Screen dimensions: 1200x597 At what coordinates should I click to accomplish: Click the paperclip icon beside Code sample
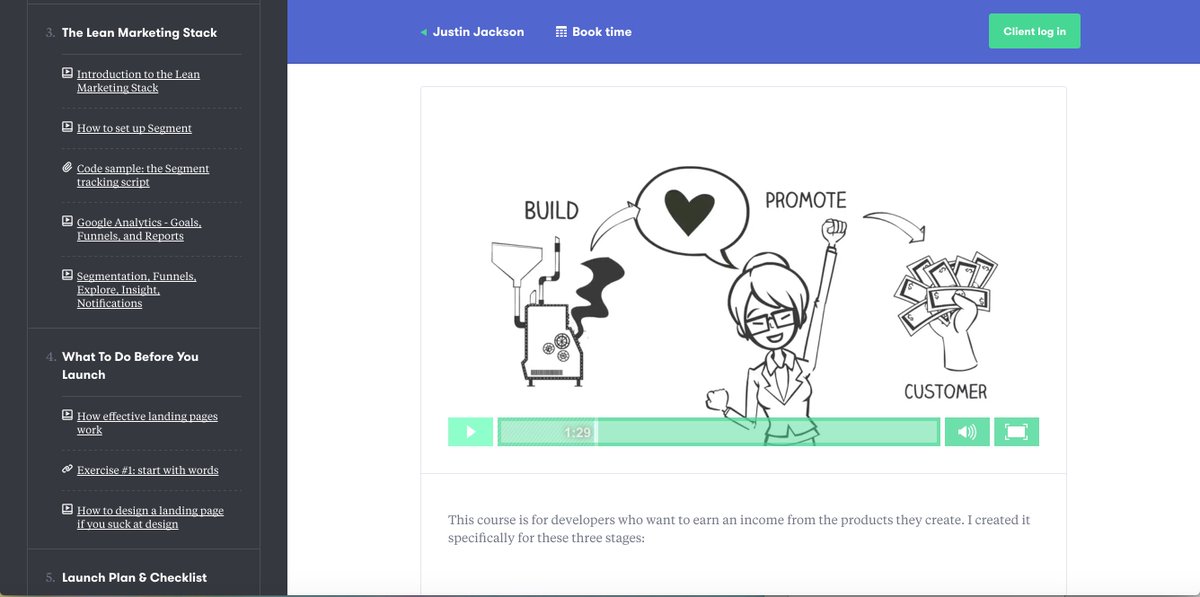click(x=67, y=167)
